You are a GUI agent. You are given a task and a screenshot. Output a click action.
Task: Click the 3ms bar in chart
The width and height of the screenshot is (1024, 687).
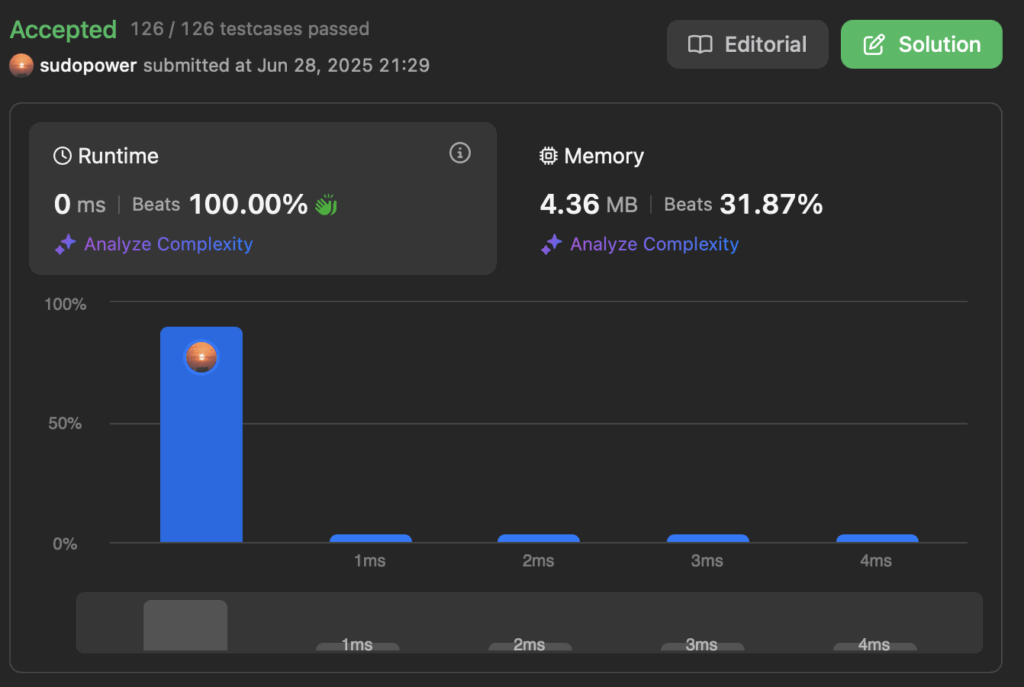point(707,539)
